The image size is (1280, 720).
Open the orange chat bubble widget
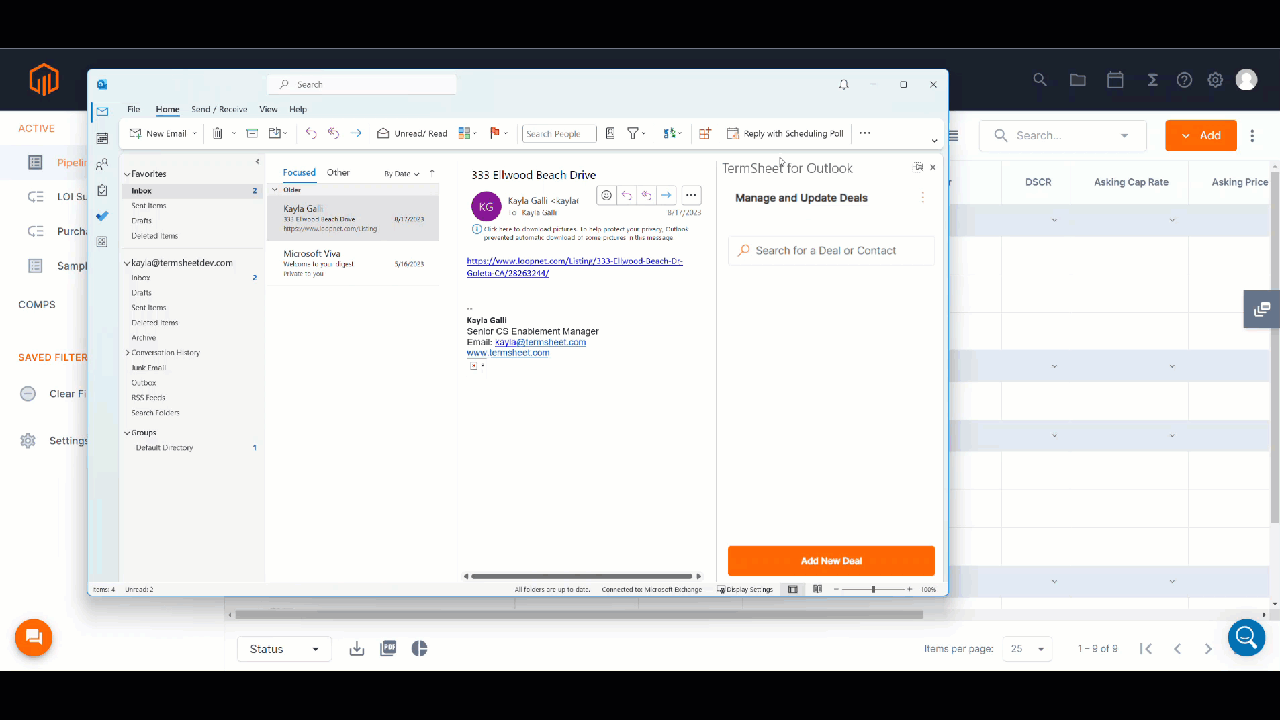(x=33, y=638)
